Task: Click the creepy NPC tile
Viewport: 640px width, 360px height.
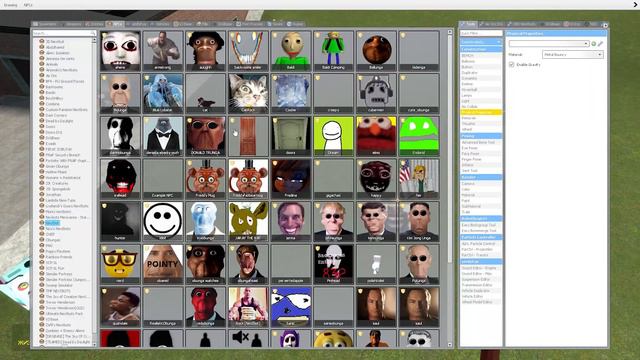Action: point(333,93)
